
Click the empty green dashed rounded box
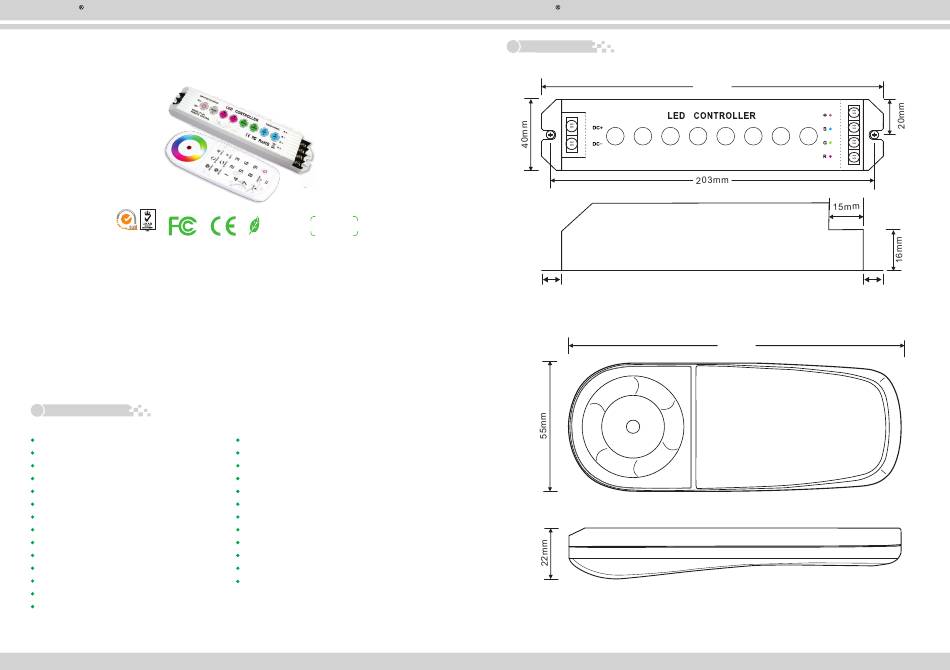[x=334, y=225]
